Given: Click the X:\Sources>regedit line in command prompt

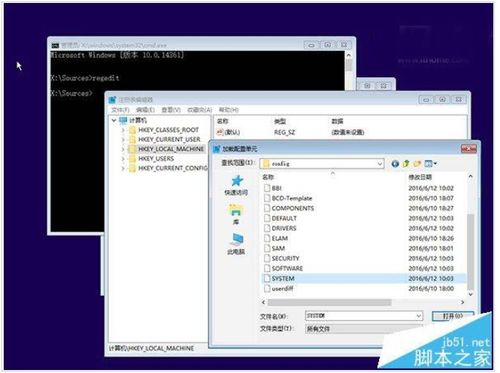Looking at the screenshot, I should pyautogui.click(x=85, y=78).
